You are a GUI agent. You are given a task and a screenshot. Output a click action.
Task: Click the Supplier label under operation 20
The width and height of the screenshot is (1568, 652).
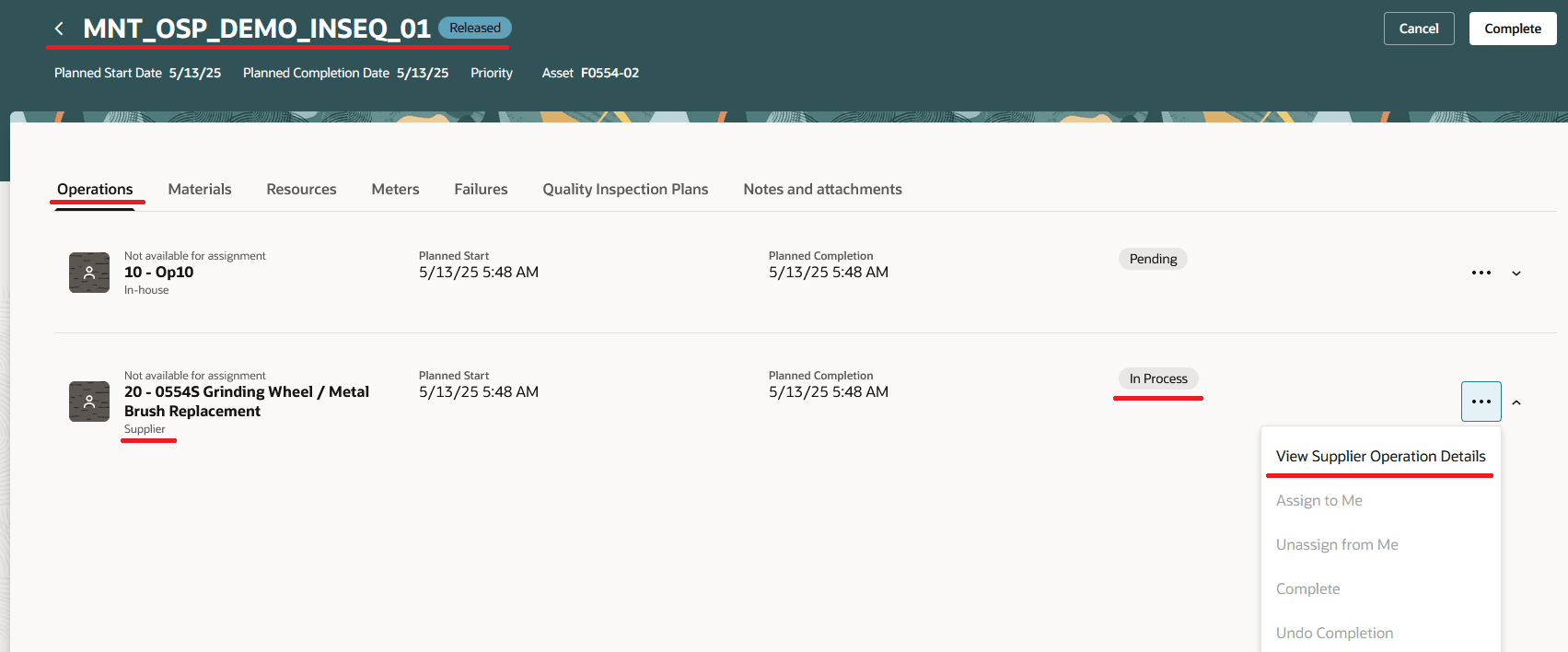tap(145, 429)
